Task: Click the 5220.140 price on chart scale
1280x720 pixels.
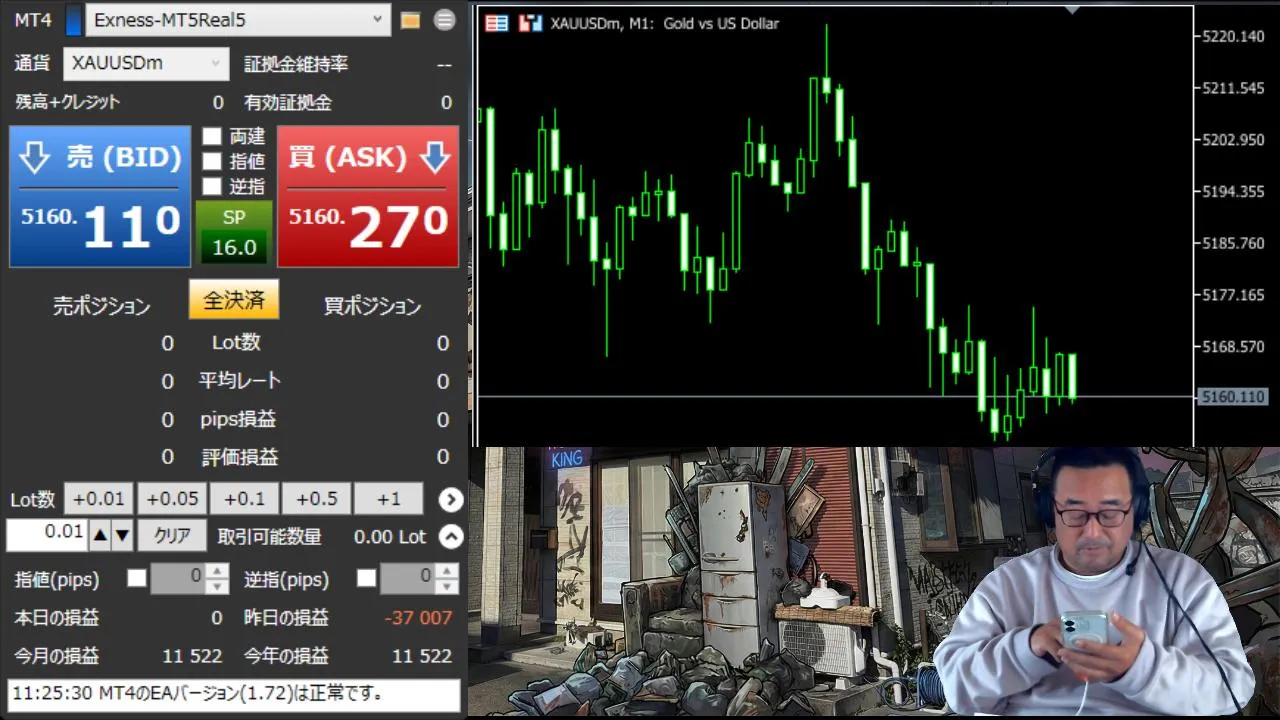Action: (1234, 36)
